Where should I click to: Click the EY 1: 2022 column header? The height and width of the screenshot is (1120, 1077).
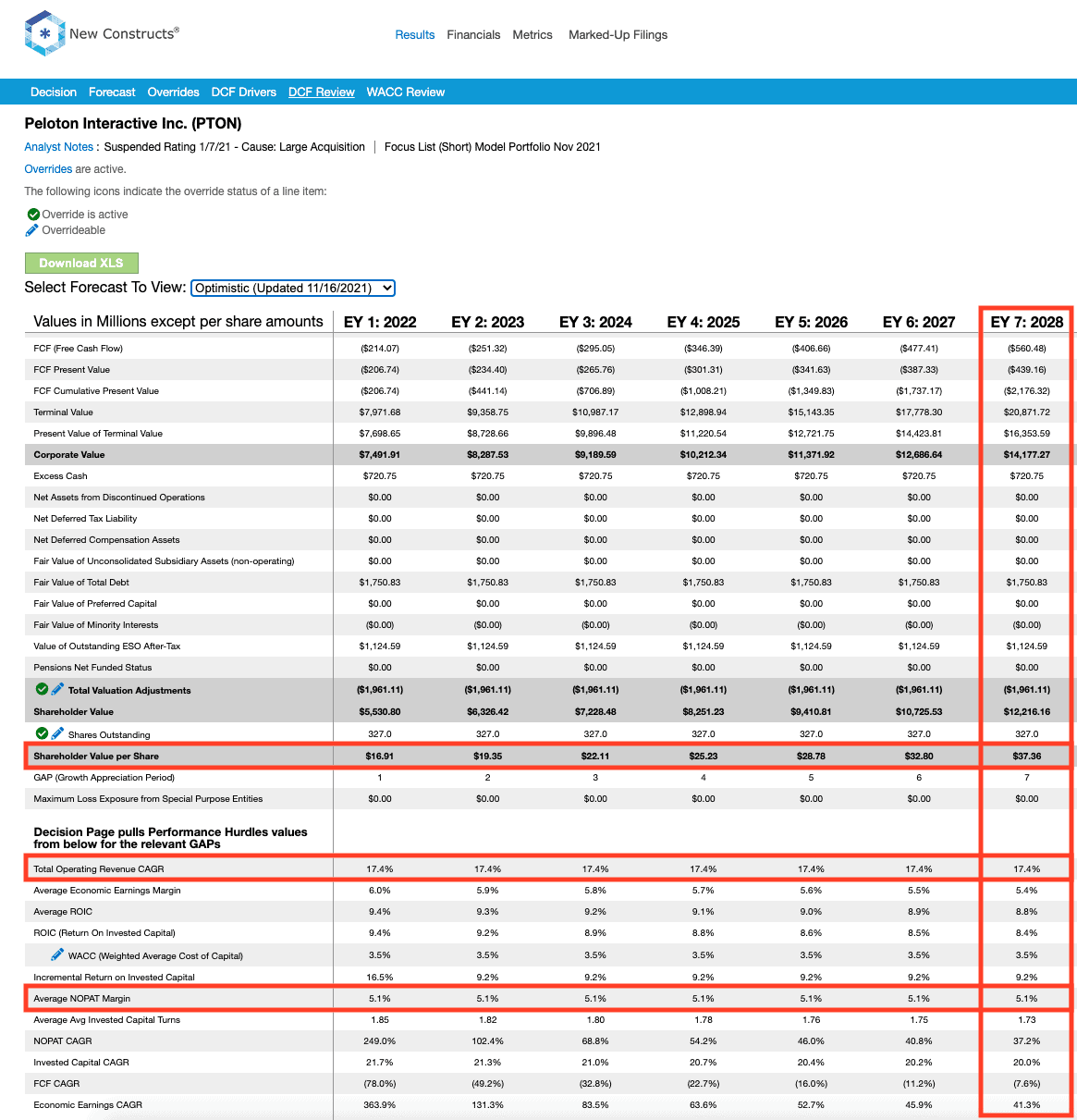[x=380, y=322]
